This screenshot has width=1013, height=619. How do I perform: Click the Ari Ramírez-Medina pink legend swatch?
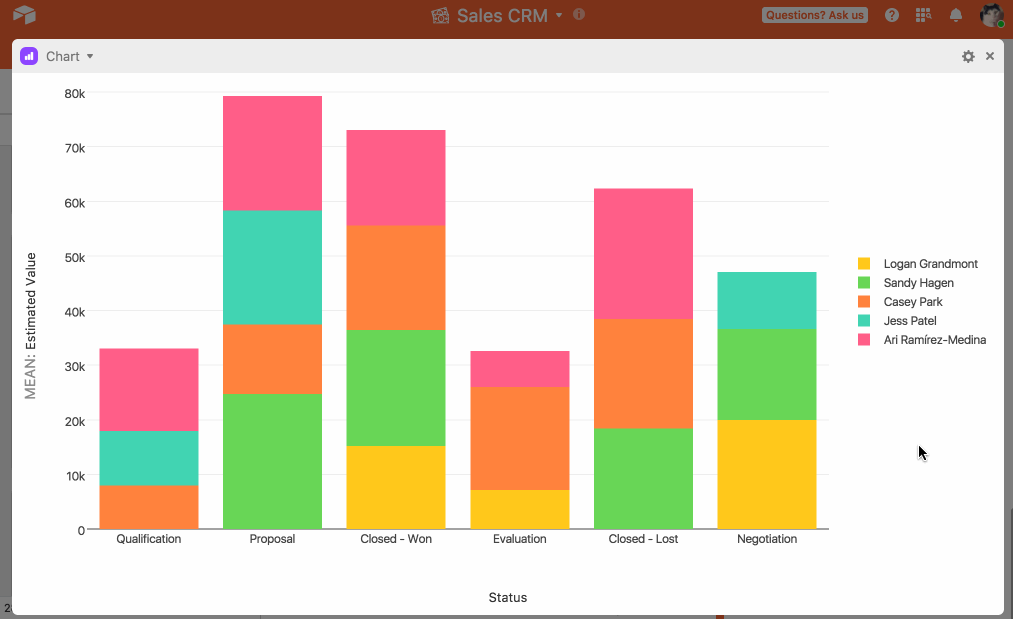864,340
